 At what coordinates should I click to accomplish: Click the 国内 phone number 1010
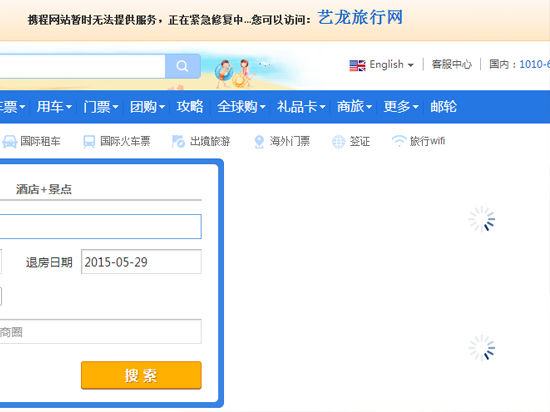535,65
